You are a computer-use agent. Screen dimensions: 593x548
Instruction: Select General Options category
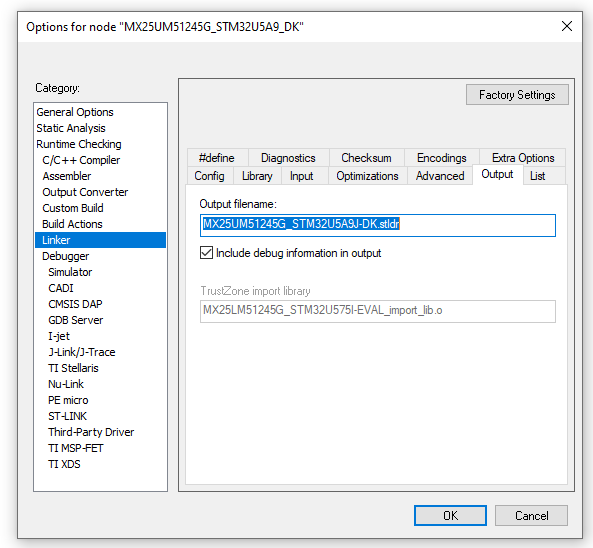click(75, 112)
